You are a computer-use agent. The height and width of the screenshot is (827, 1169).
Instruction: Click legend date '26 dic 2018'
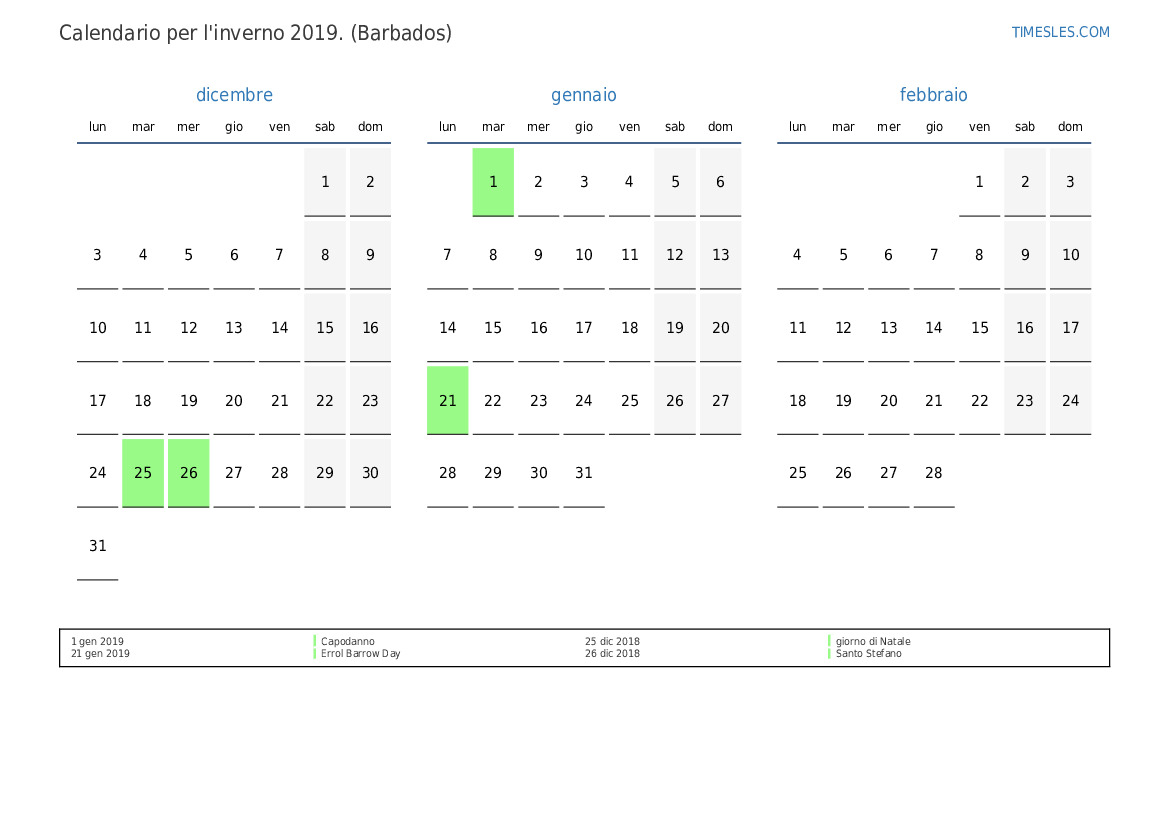pos(612,653)
